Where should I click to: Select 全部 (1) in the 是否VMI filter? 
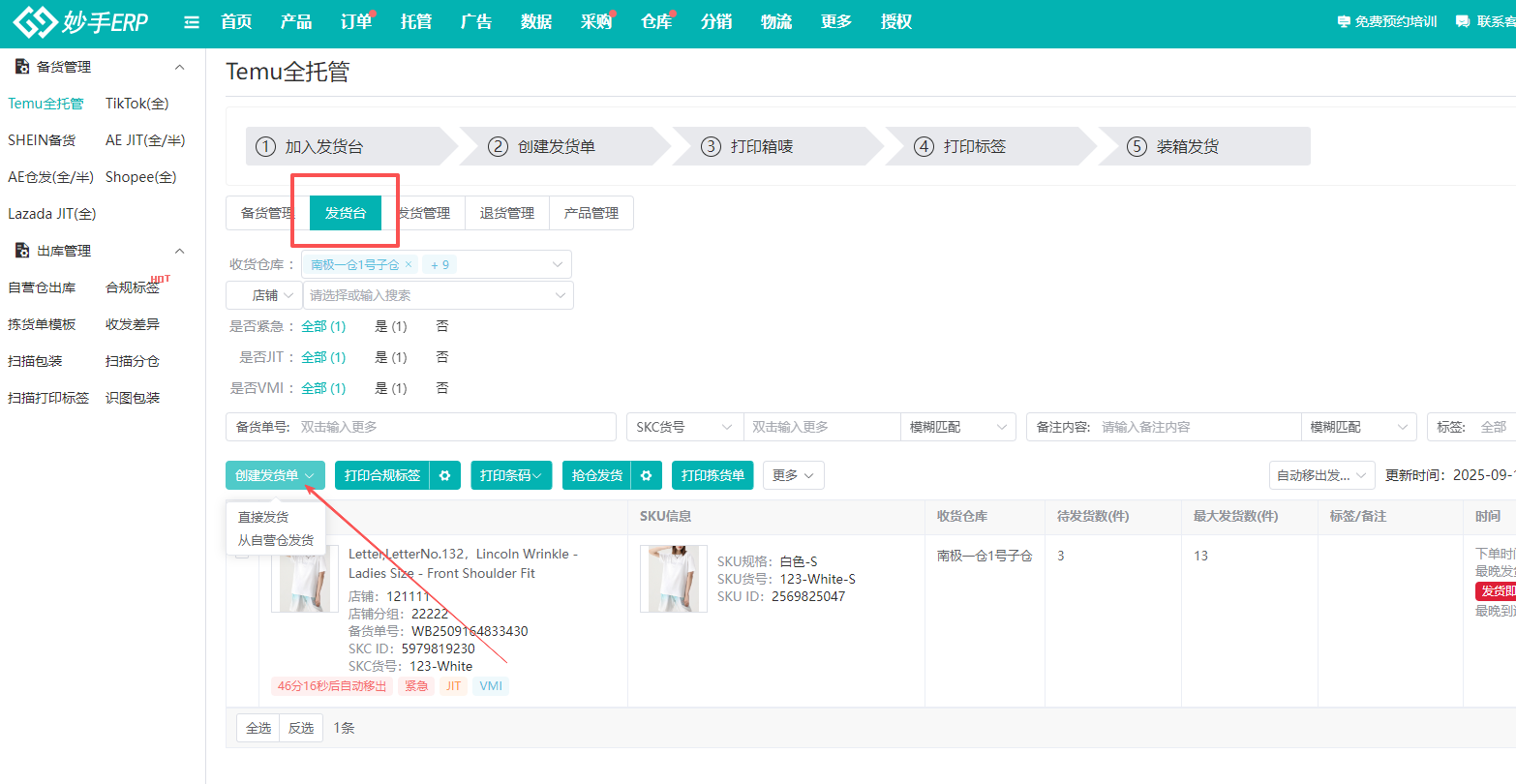coord(323,388)
